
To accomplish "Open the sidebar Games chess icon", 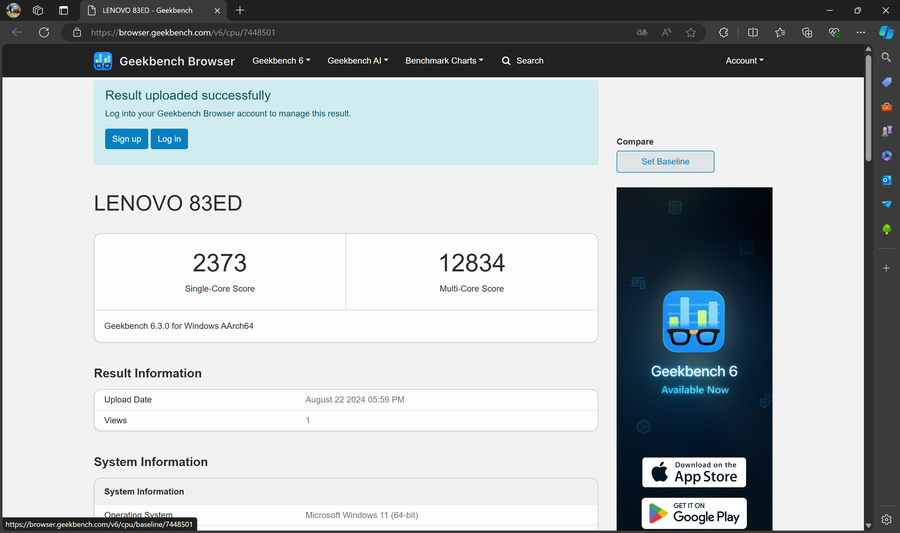I will pyautogui.click(x=886, y=131).
